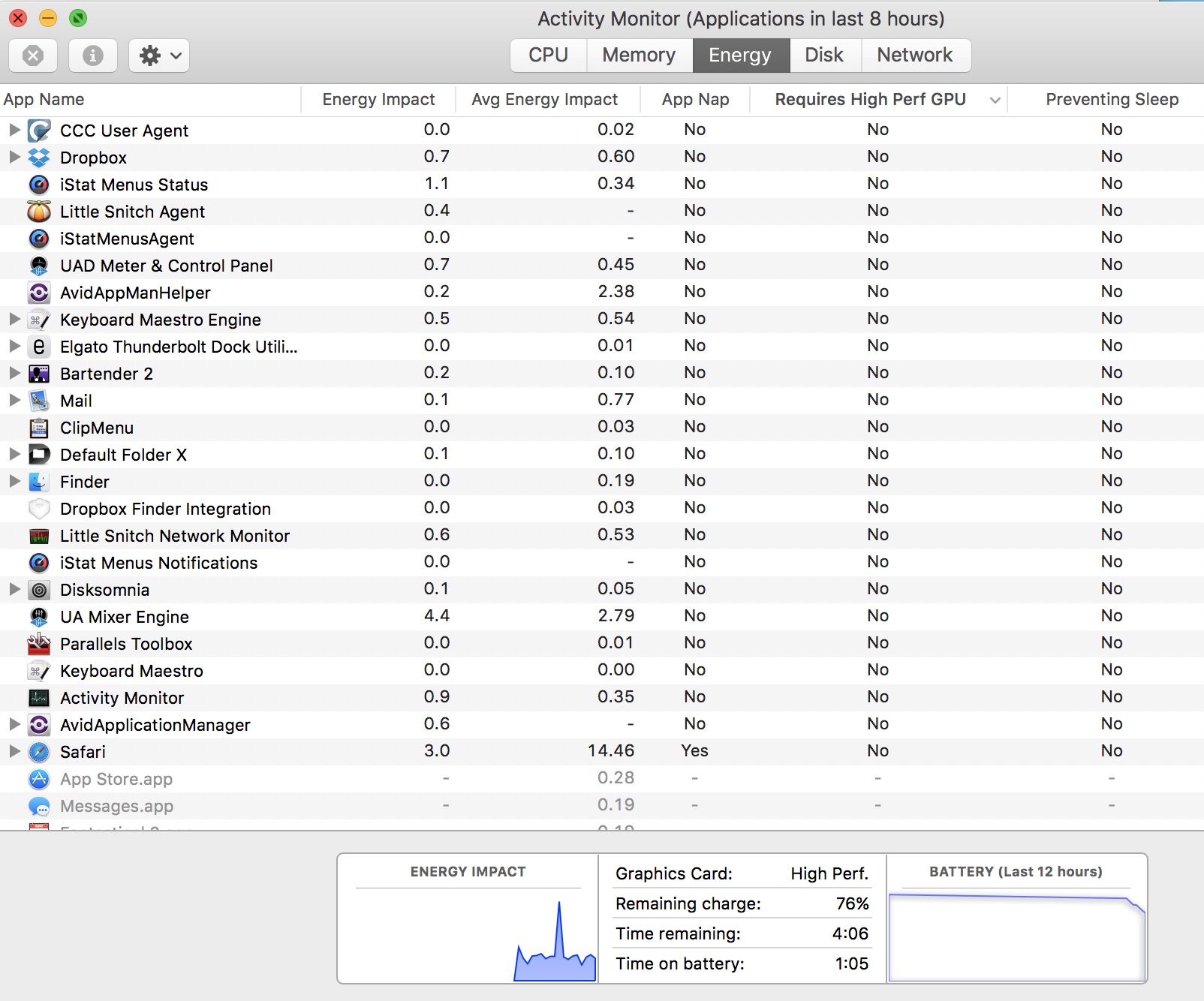Switch to the Disk tab

point(824,56)
